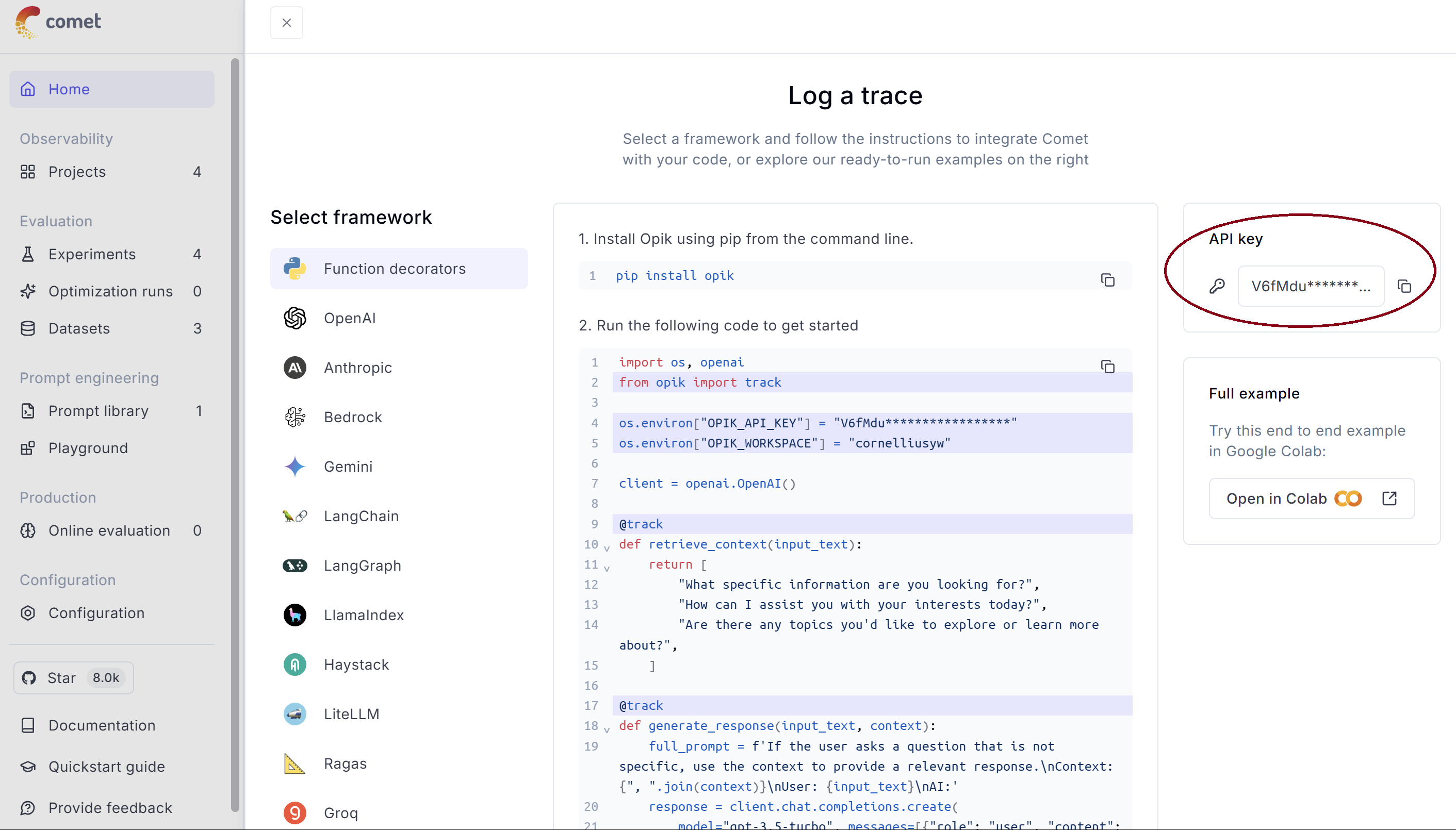Click the Datasets database icon
1456x830 pixels.
(28, 328)
